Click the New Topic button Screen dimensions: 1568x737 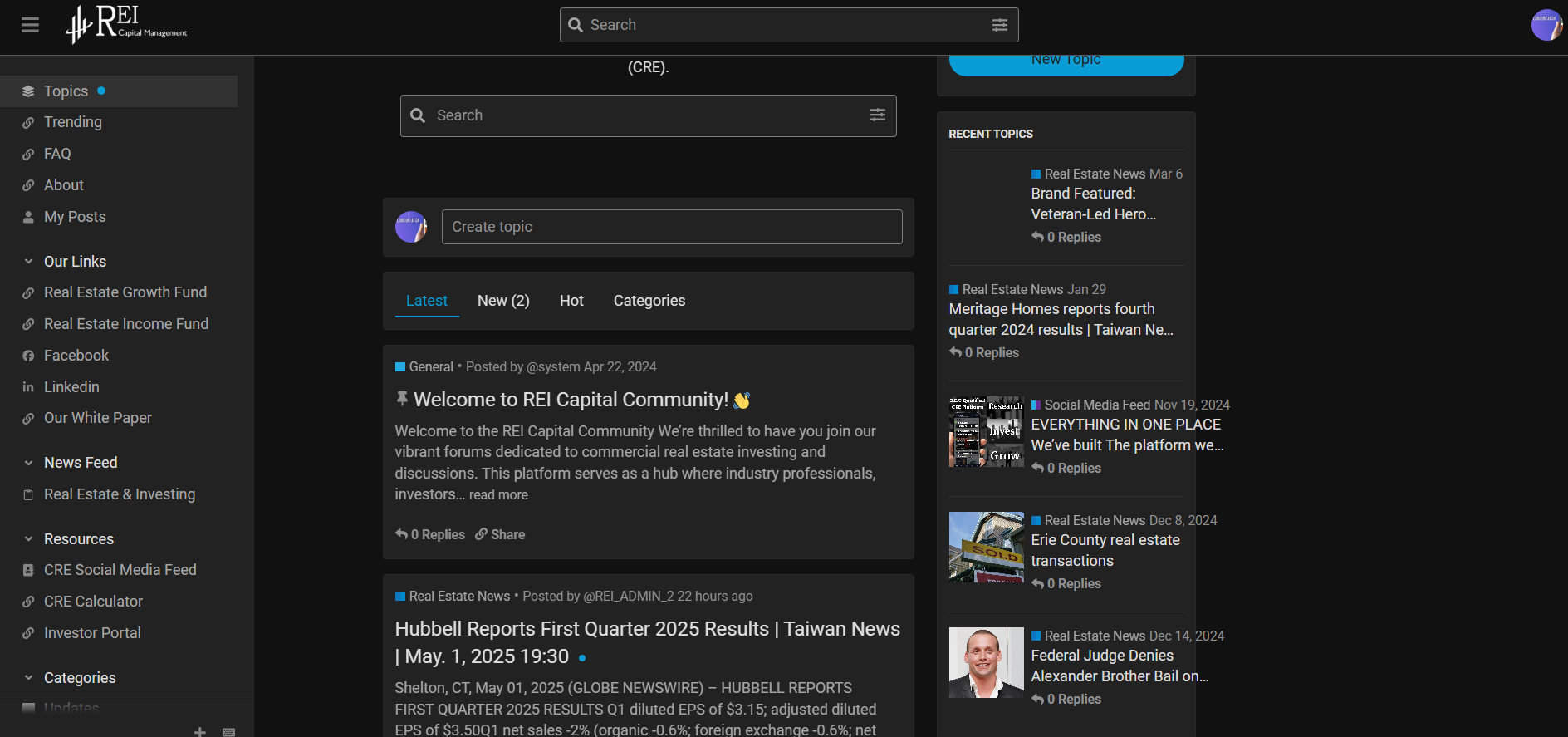point(1066,63)
